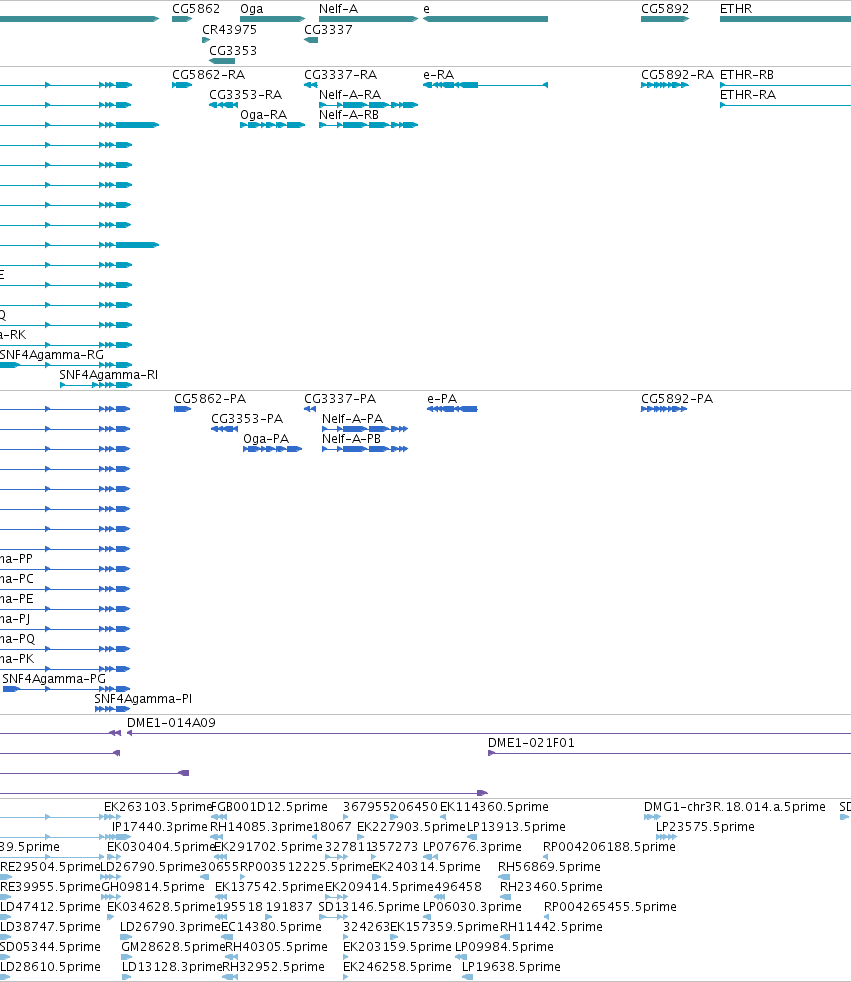This screenshot has width=851, height=982.
Task: Select the LP09984.5prime EST label
Action: [x=504, y=947]
